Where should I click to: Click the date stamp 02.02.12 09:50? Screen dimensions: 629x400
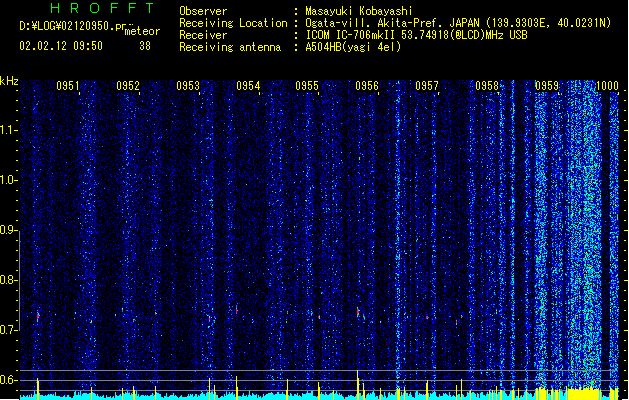pos(61,46)
